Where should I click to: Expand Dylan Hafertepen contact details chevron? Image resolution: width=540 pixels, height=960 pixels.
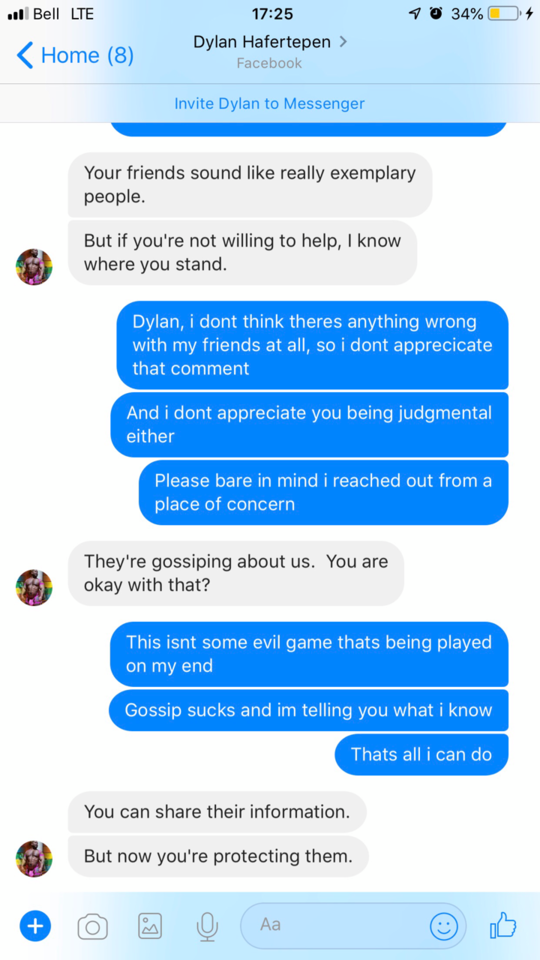pos(343,42)
